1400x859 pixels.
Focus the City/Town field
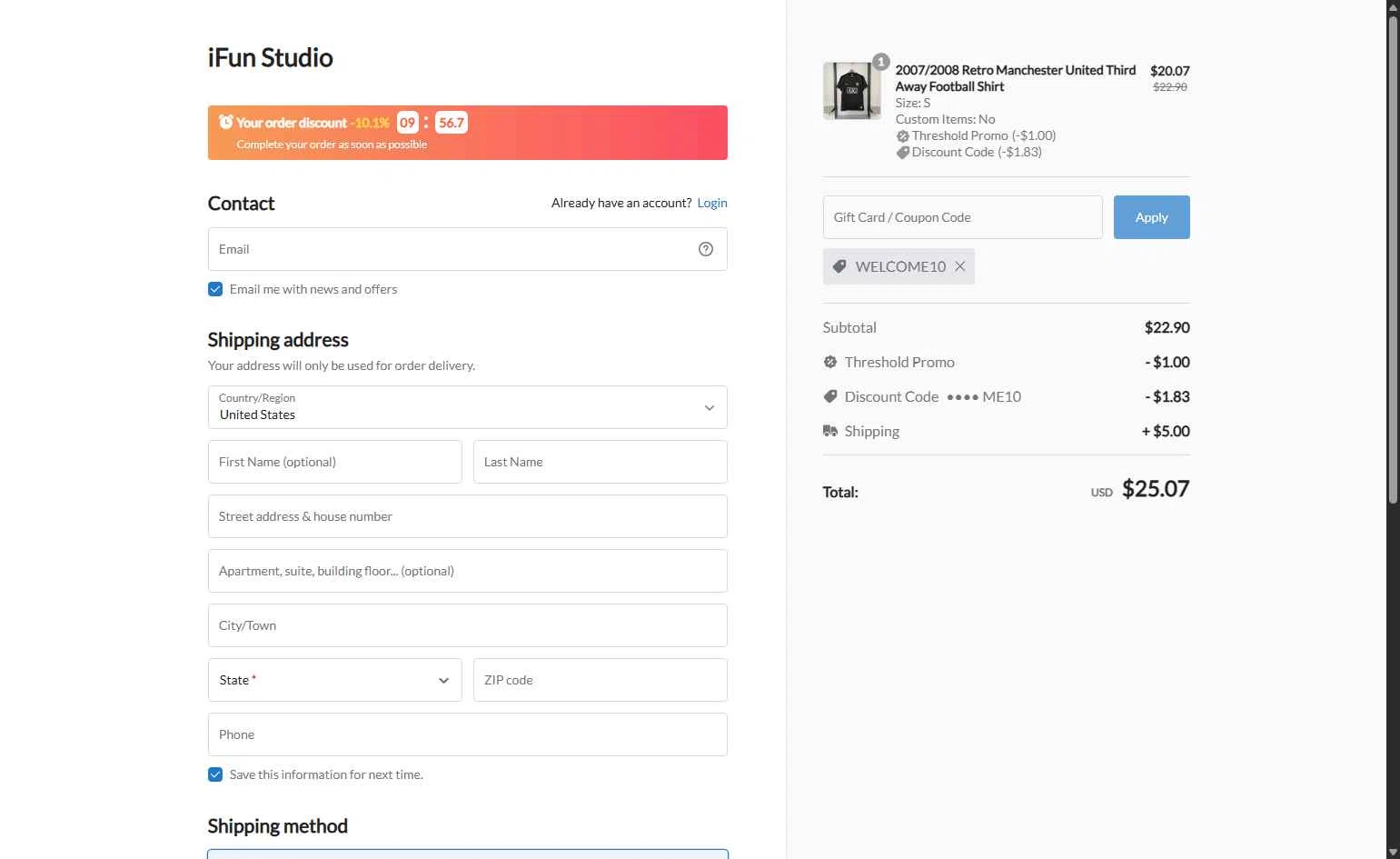click(x=468, y=625)
